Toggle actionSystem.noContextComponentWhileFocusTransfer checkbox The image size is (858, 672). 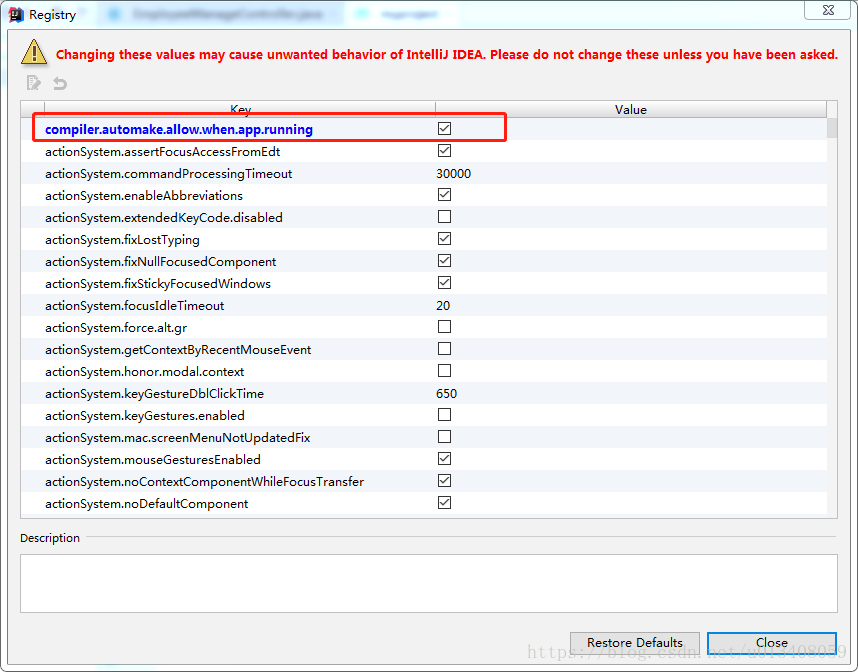click(444, 480)
